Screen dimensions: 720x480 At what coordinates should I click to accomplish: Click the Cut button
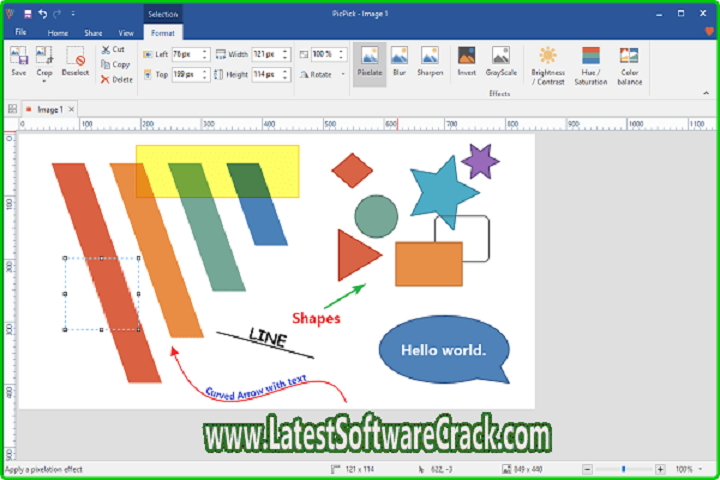click(112, 49)
